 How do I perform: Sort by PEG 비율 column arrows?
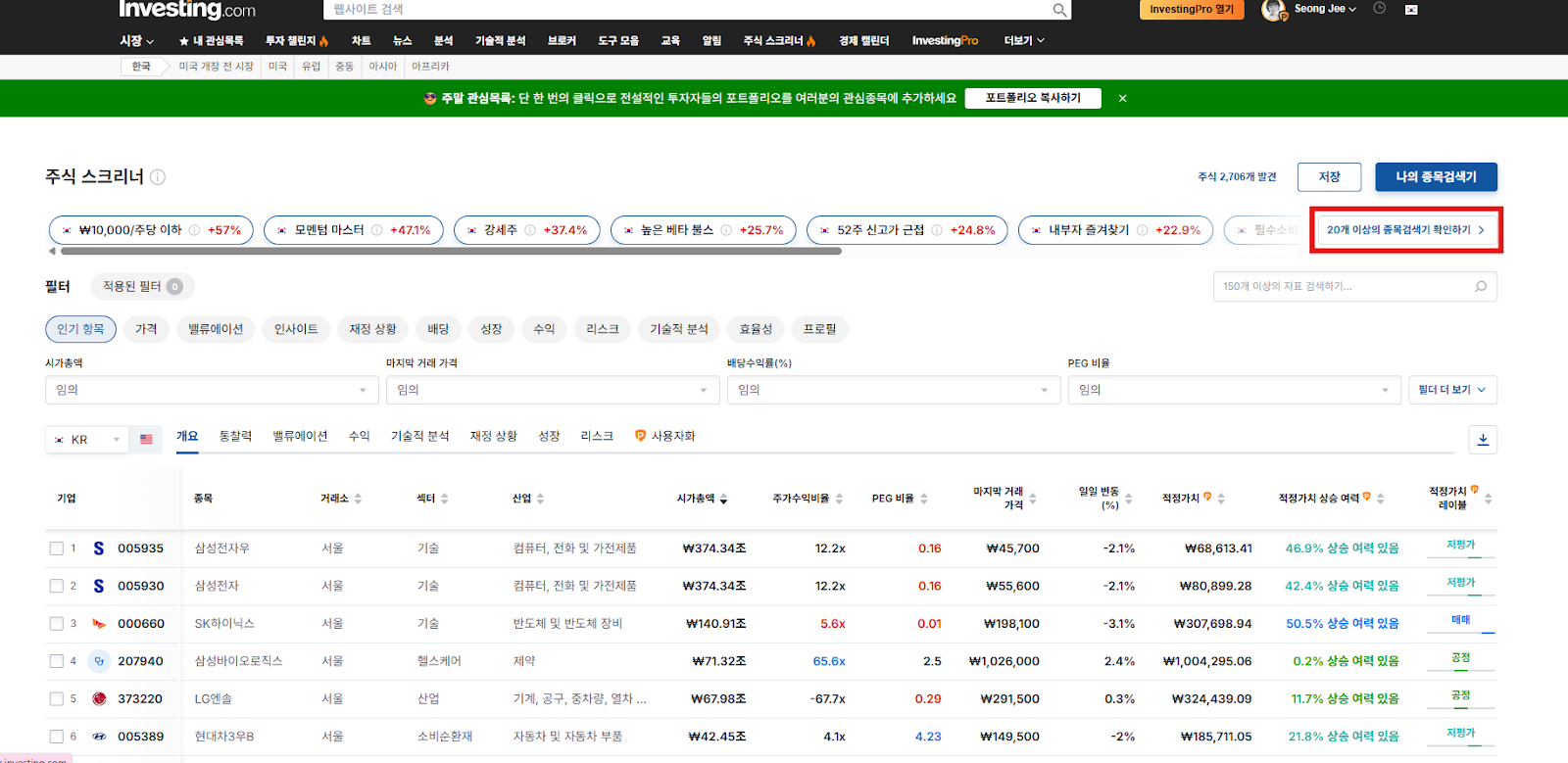[x=923, y=499]
